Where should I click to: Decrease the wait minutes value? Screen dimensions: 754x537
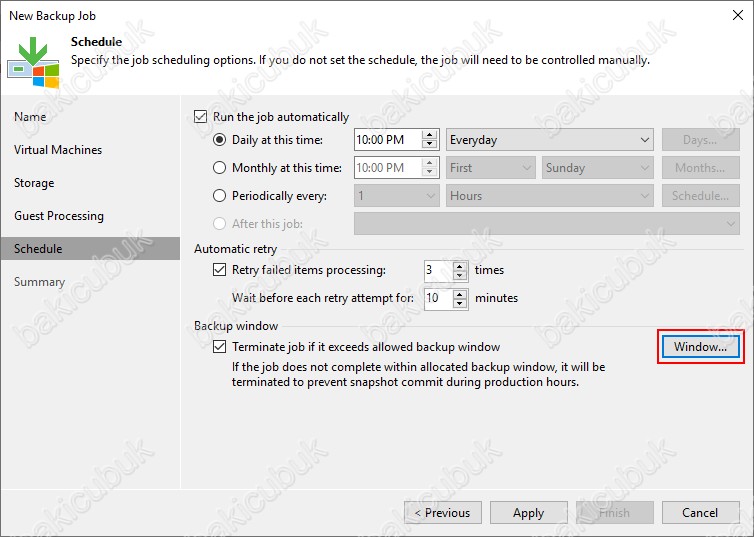tap(460, 303)
